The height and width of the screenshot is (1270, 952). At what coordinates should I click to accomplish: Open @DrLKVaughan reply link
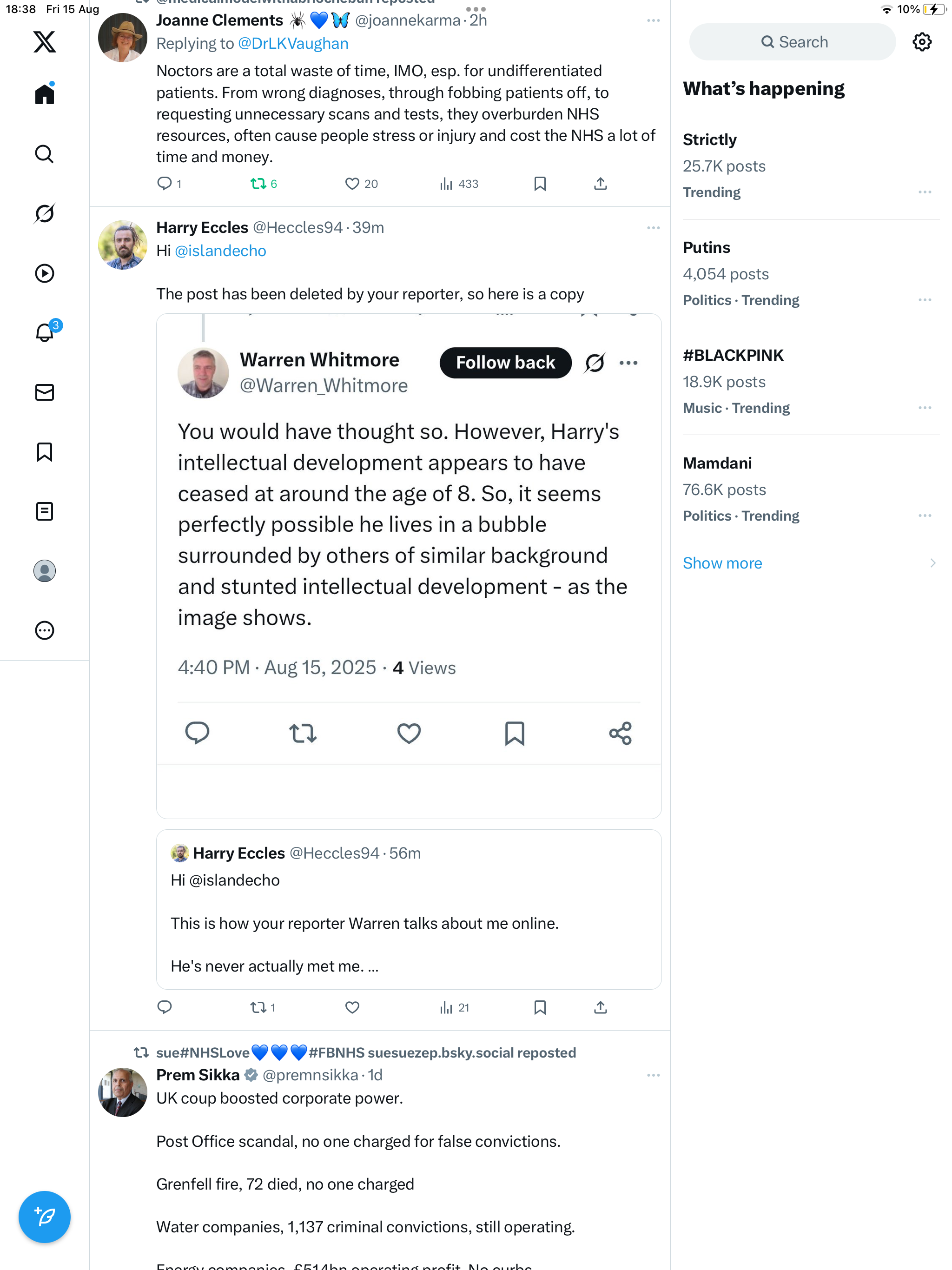[x=293, y=44]
